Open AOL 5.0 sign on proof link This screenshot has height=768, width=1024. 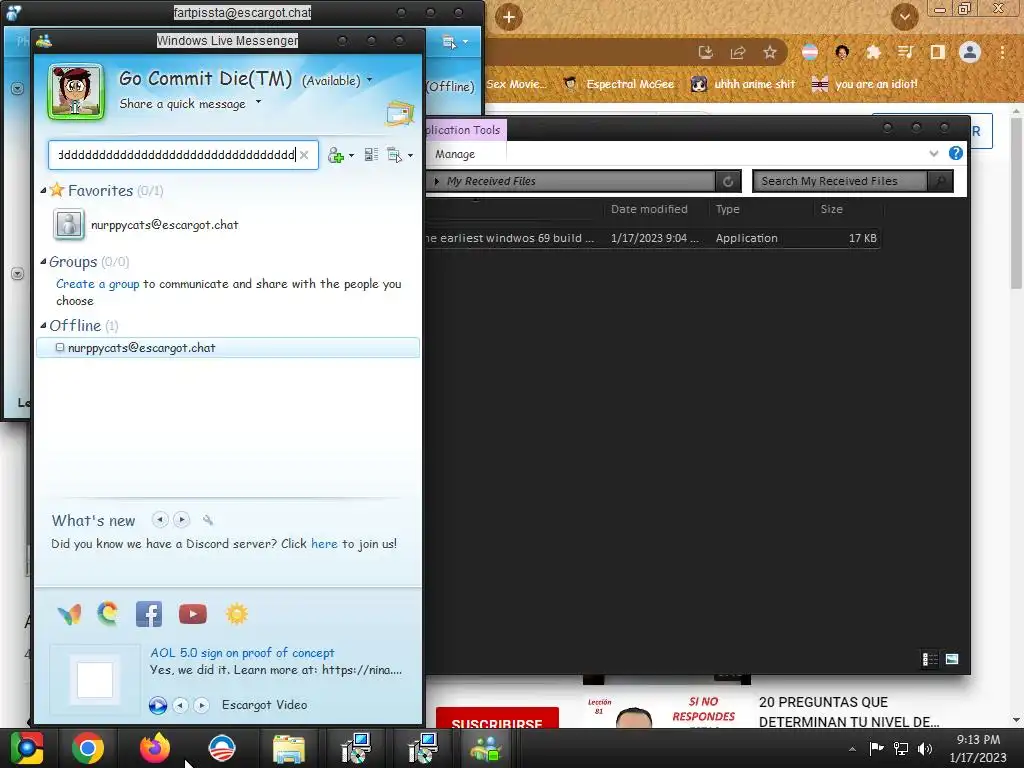pos(242,652)
